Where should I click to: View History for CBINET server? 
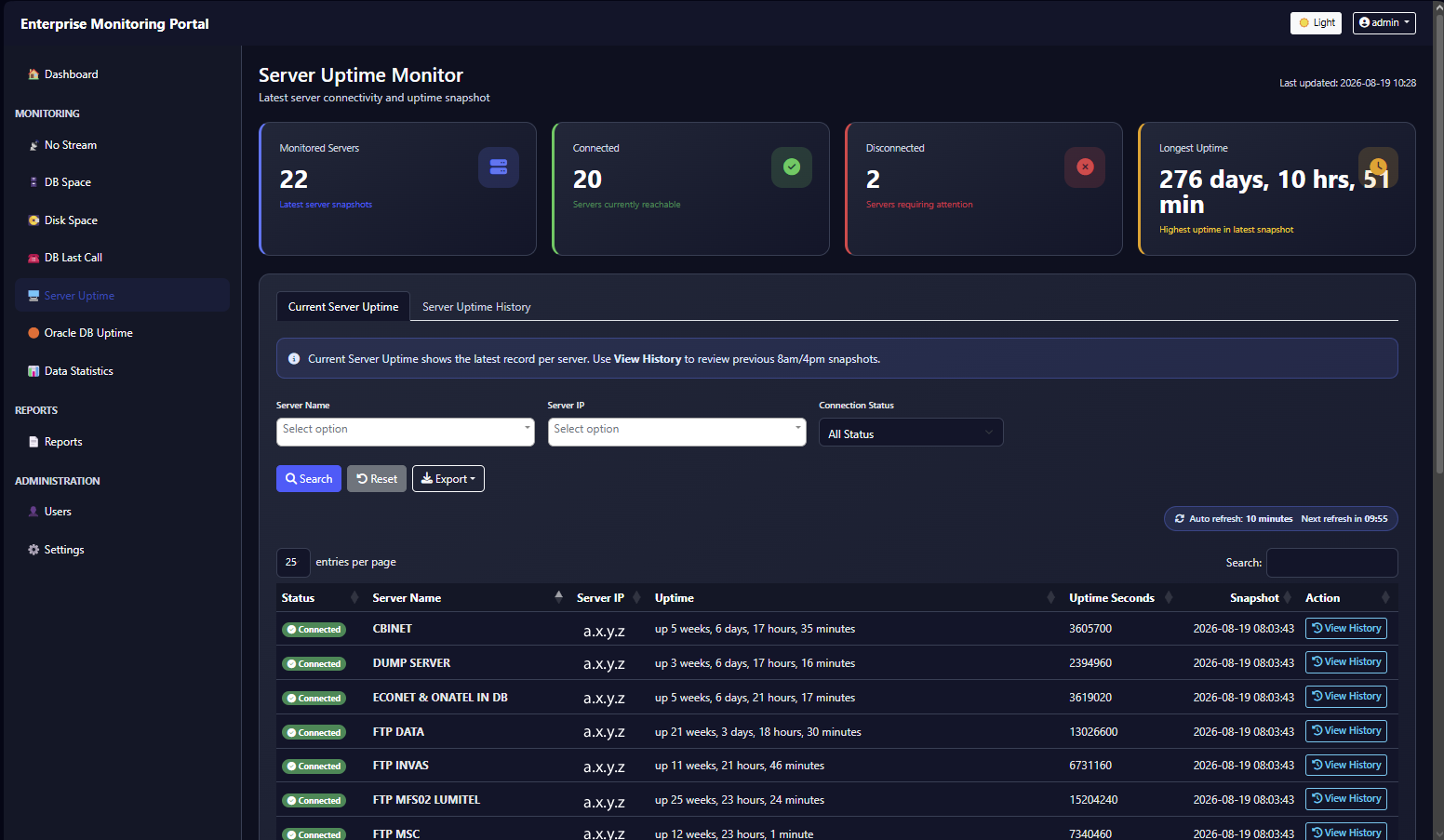tap(1346, 629)
